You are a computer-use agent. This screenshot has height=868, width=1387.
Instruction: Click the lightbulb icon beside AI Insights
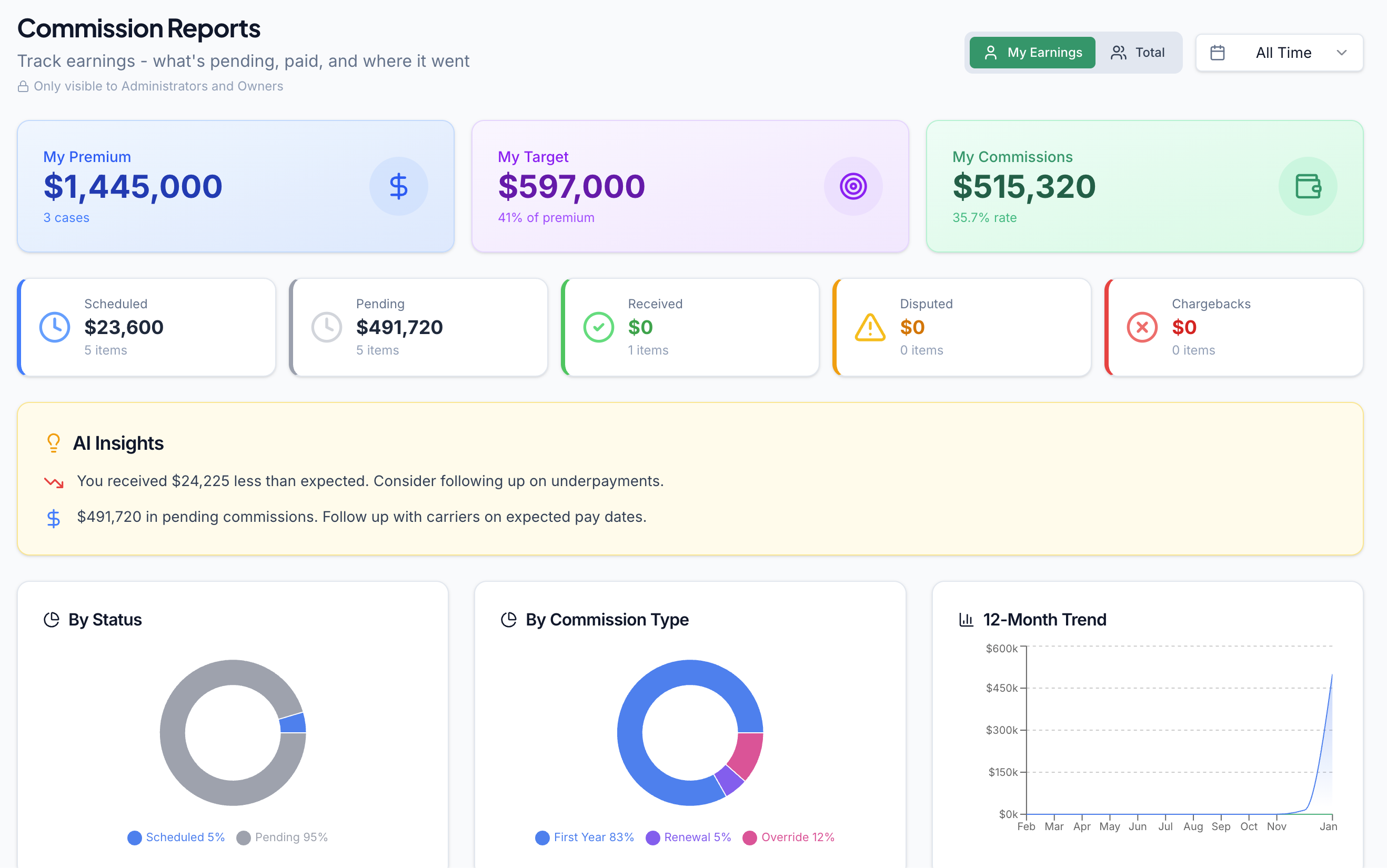[53, 442]
